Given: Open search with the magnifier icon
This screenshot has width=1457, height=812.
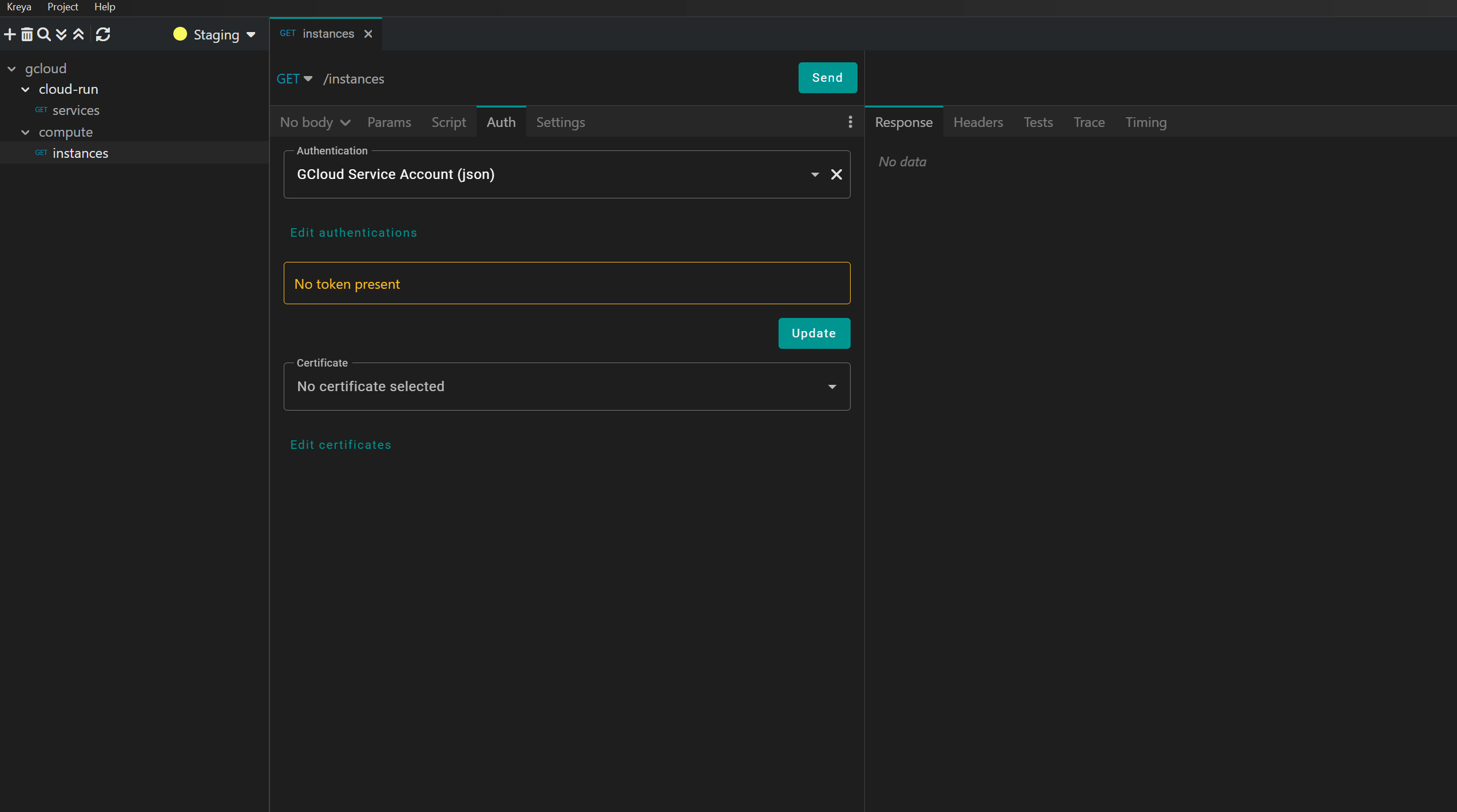Looking at the screenshot, I should point(44,34).
